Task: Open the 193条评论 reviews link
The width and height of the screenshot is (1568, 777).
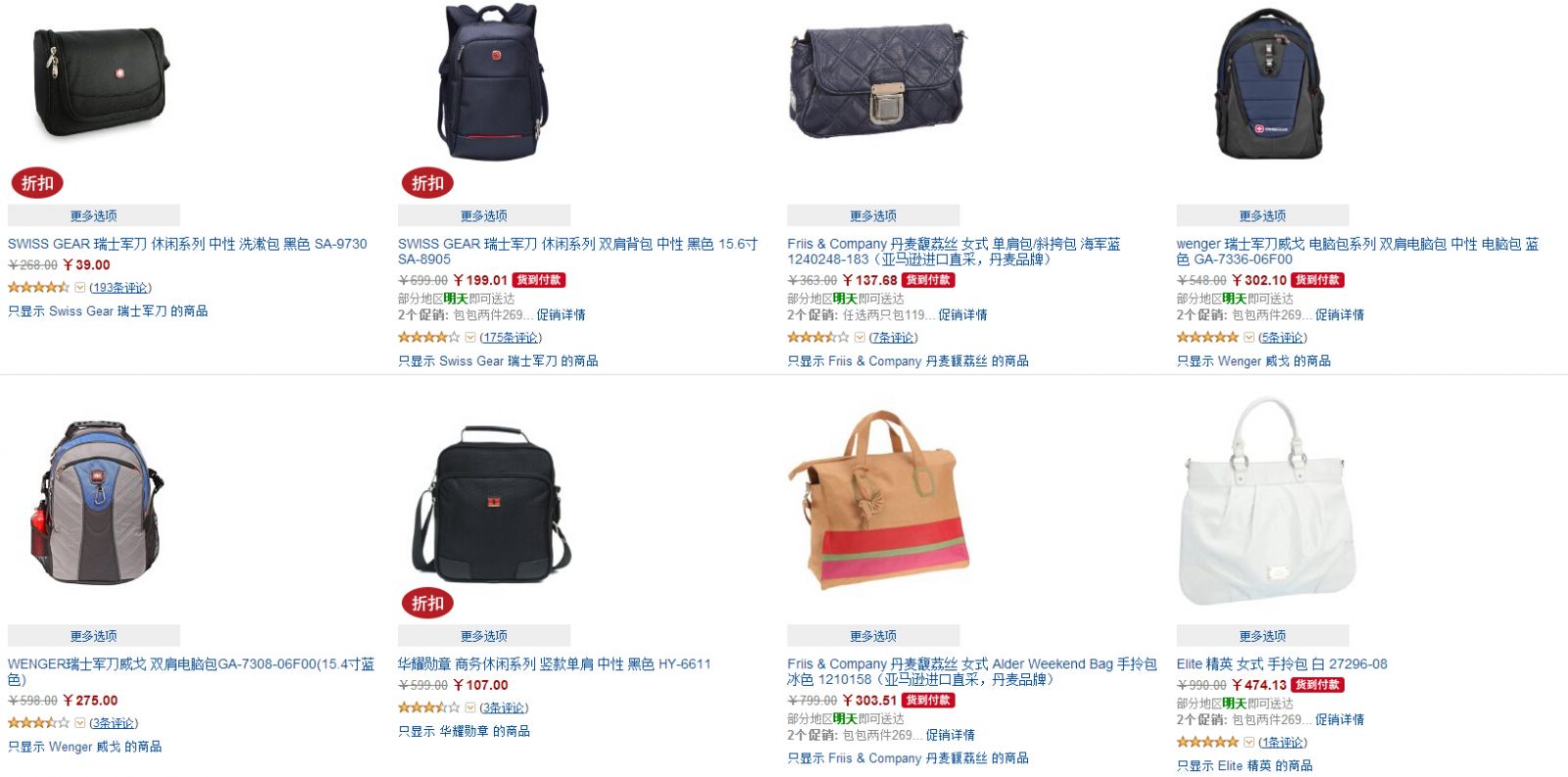Action: [121, 288]
